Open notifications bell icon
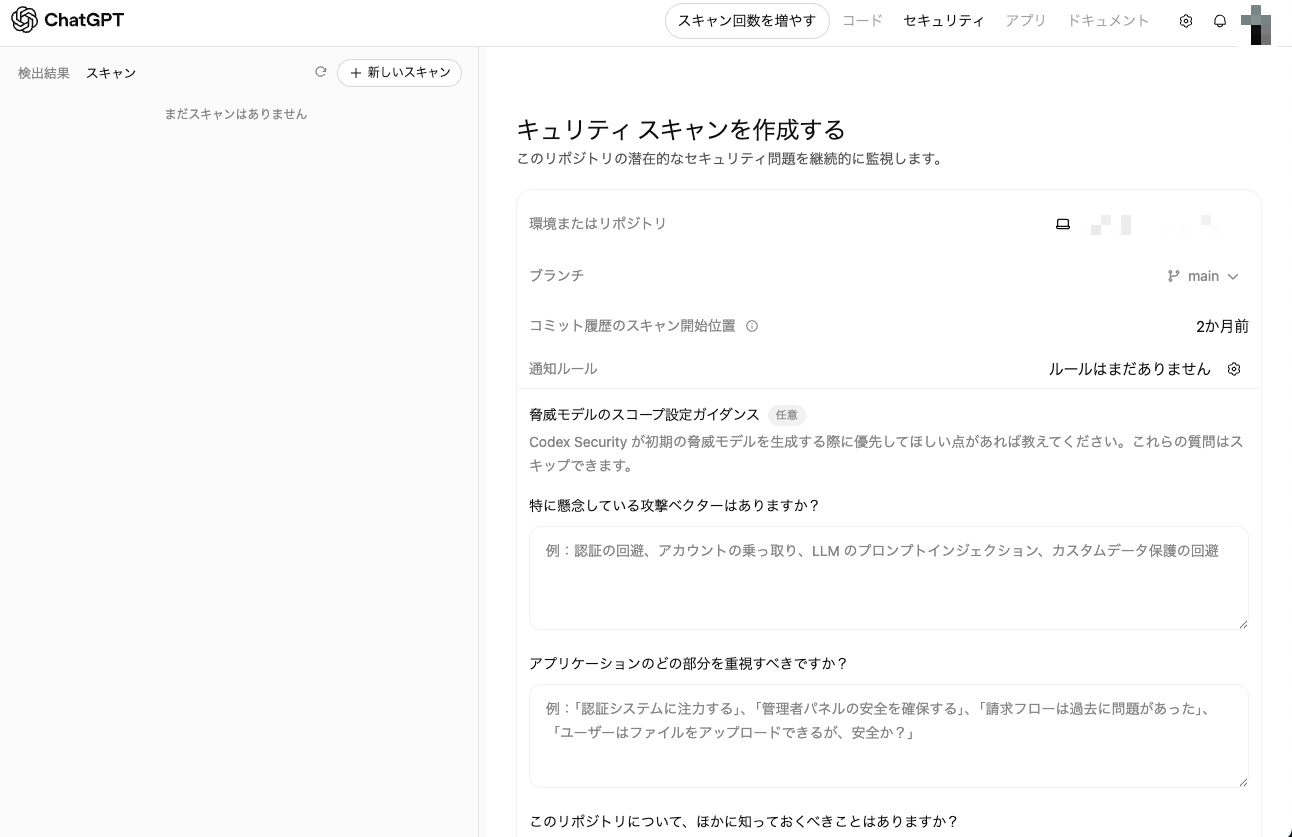The height and width of the screenshot is (837, 1292). pyautogui.click(x=1220, y=21)
